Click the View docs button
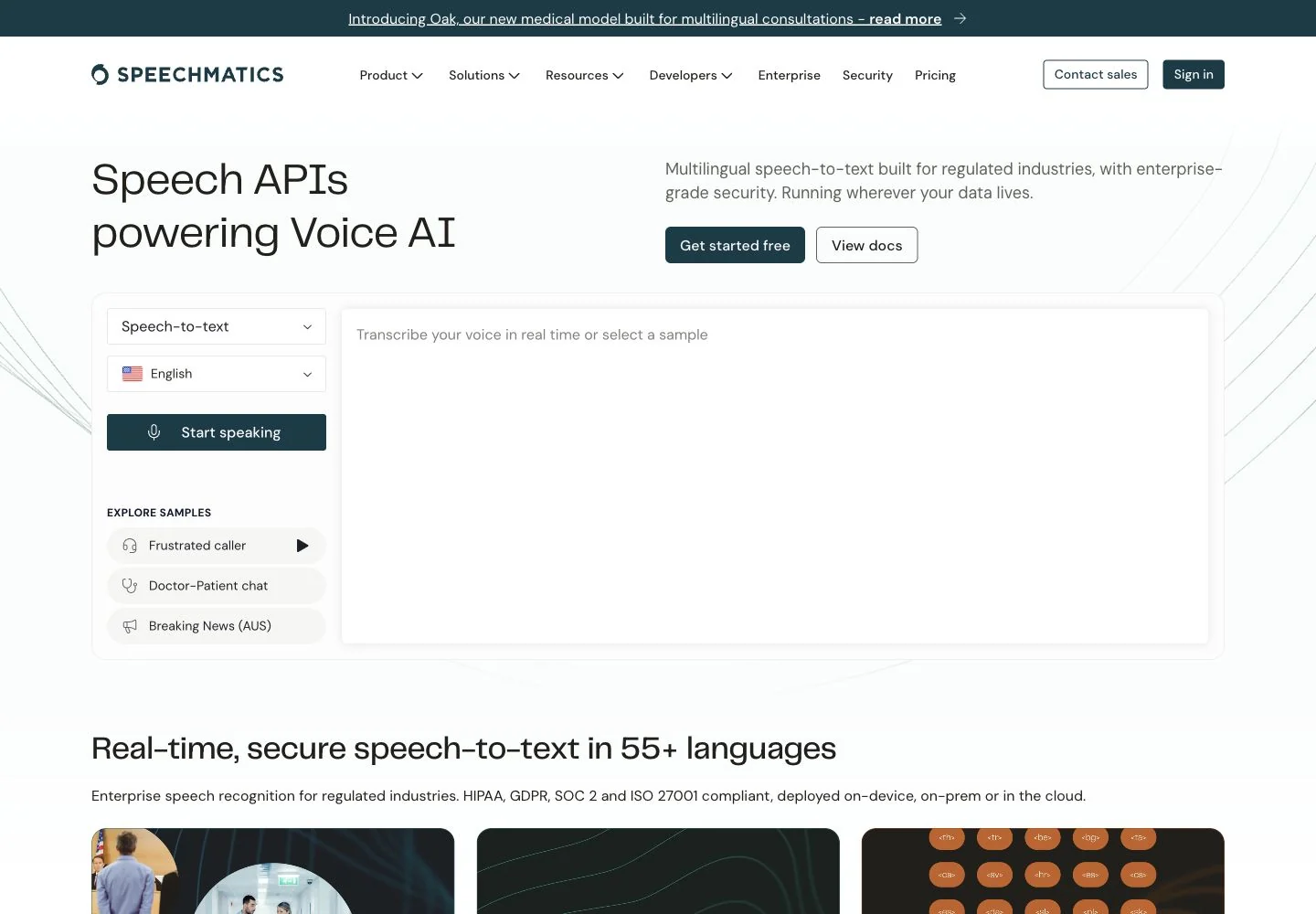The width and height of the screenshot is (1316, 914). tap(866, 245)
